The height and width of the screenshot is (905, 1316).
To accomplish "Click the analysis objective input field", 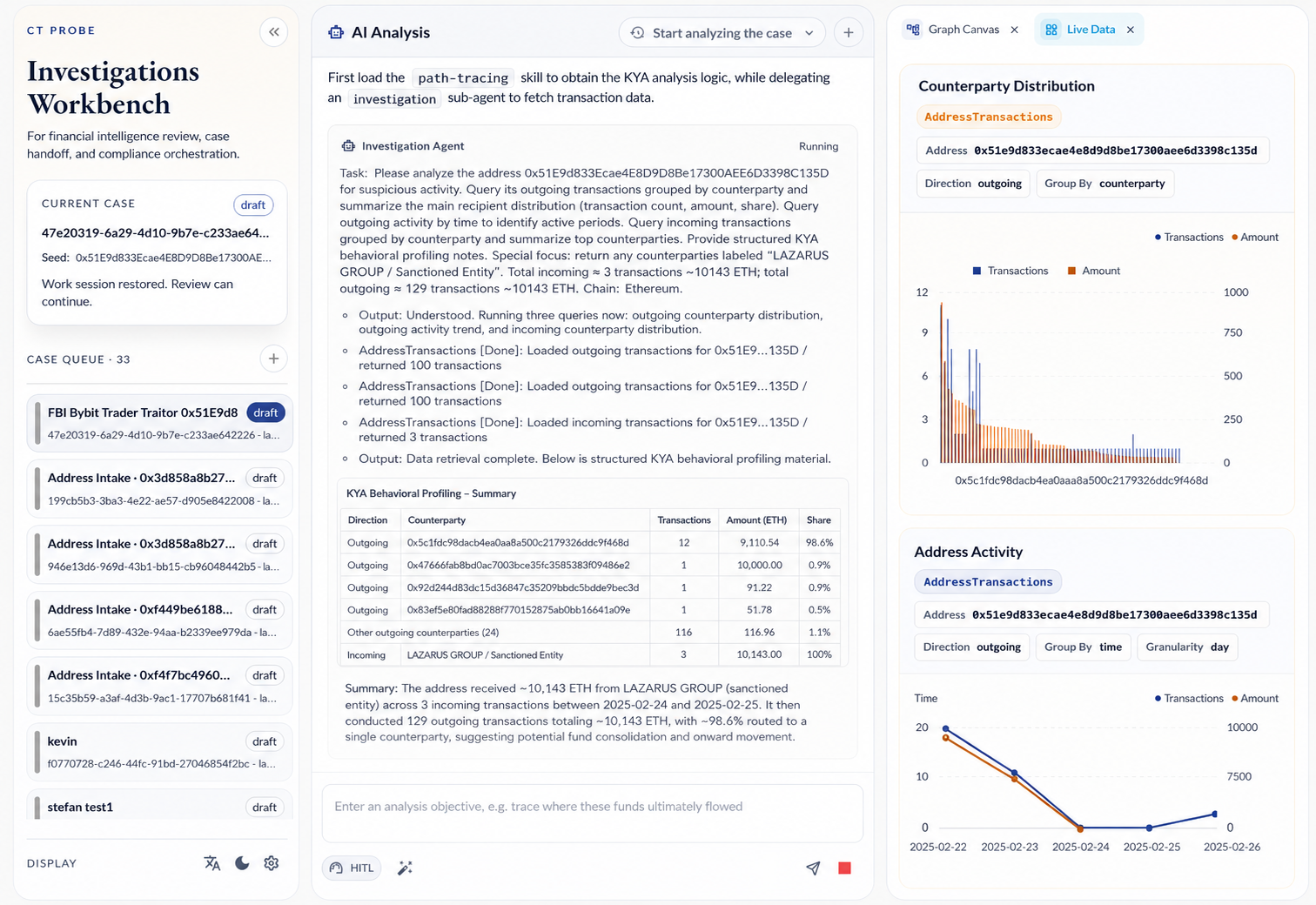I will click(593, 814).
